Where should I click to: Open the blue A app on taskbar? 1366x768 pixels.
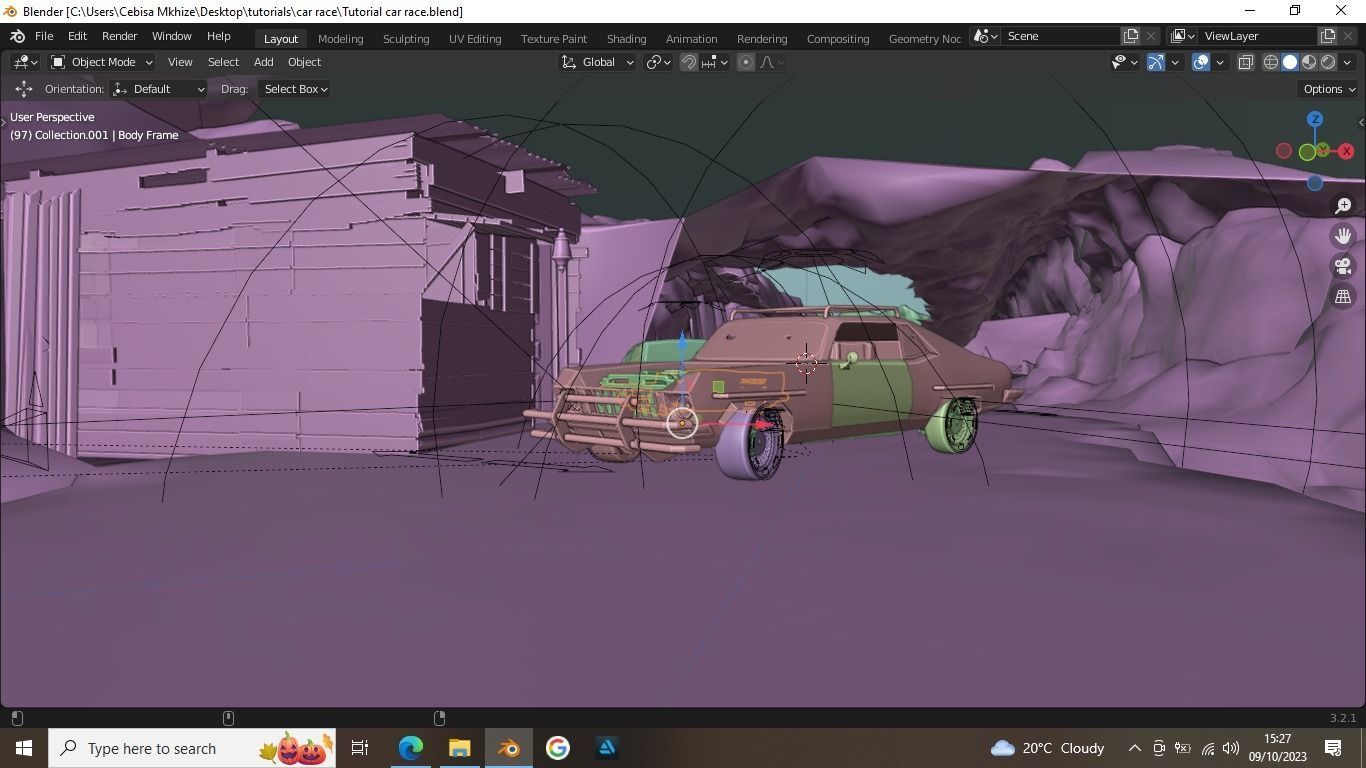point(607,748)
